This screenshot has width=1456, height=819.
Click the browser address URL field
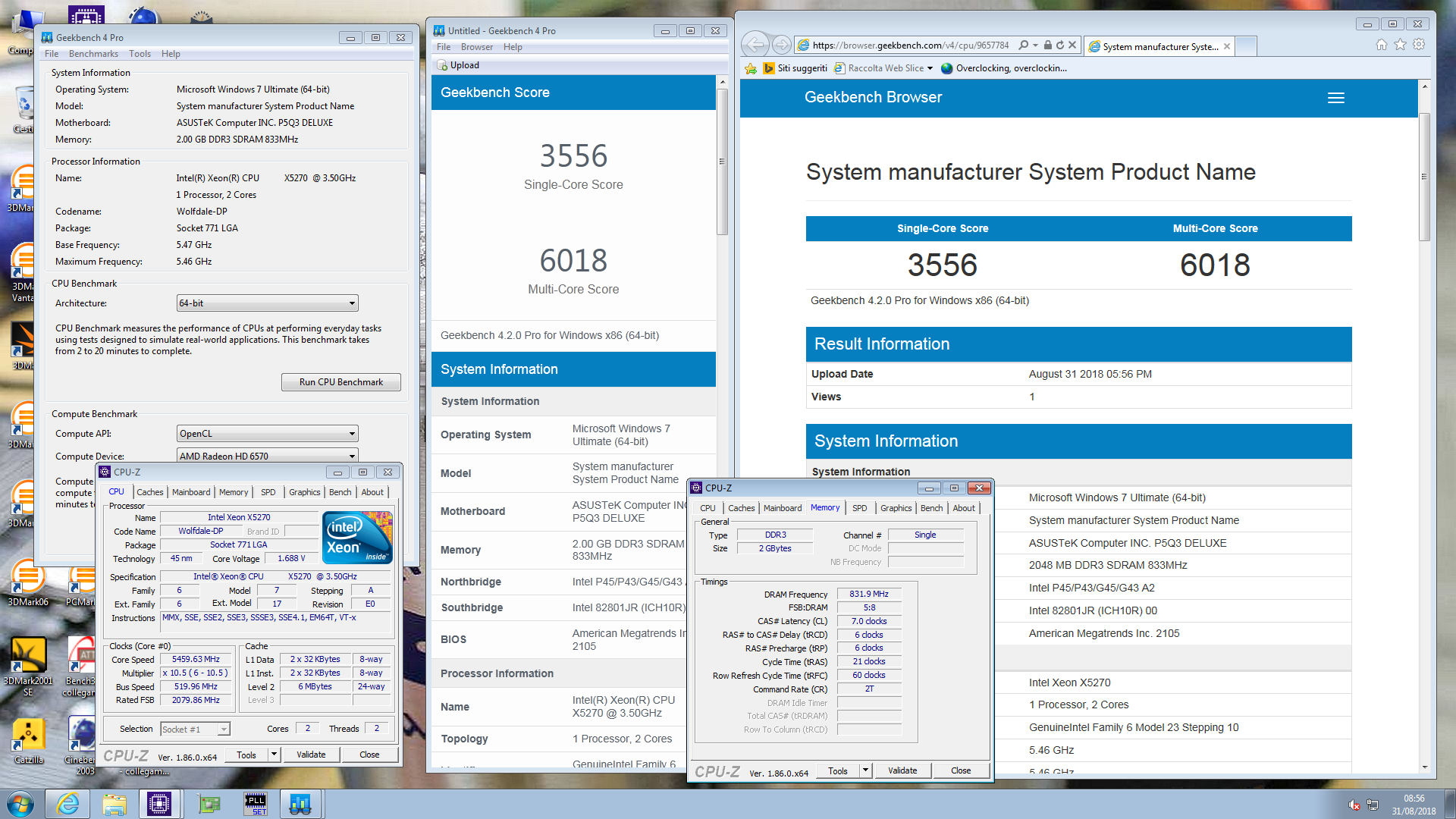coord(911,45)
